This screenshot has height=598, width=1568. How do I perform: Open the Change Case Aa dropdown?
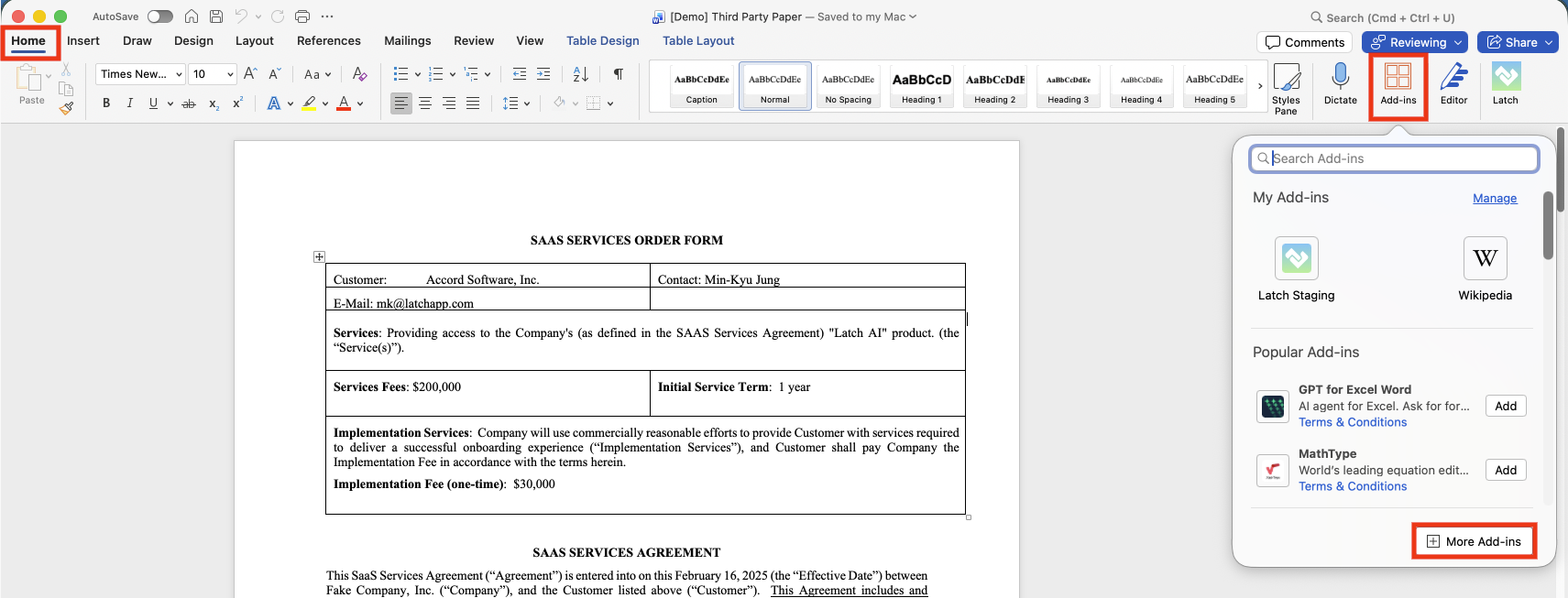[x=317, y=74]
